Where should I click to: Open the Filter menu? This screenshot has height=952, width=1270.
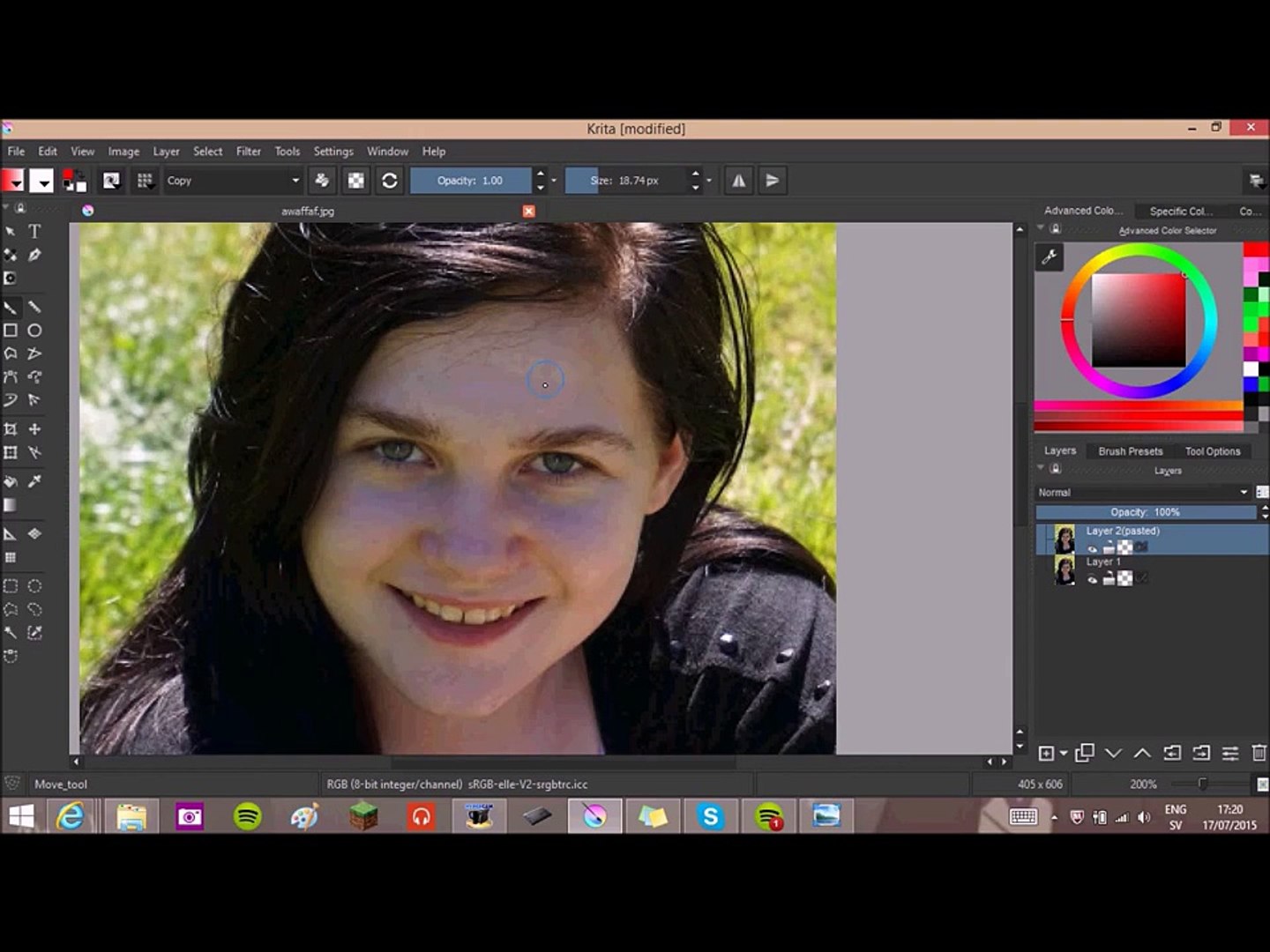249,152
